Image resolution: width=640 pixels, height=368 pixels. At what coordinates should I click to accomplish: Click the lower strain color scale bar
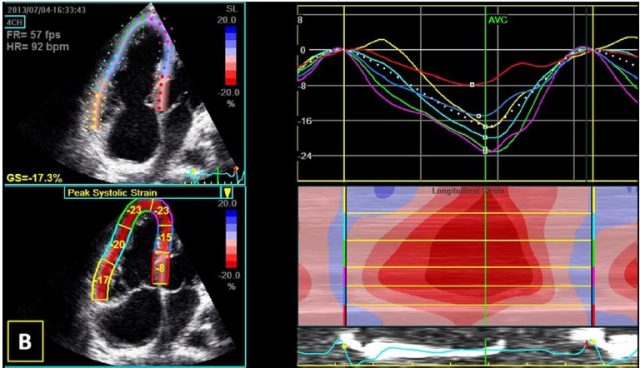click(x=231, y=238)
